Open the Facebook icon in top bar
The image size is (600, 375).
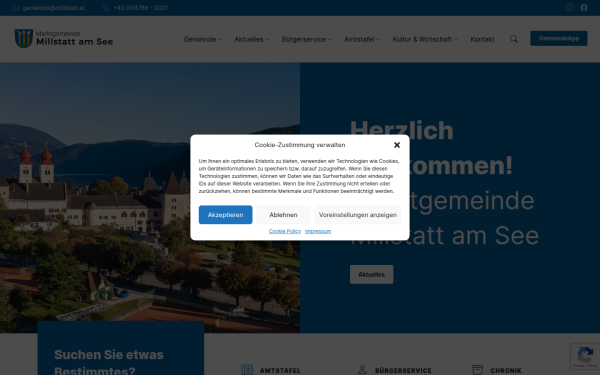(584, 8)
